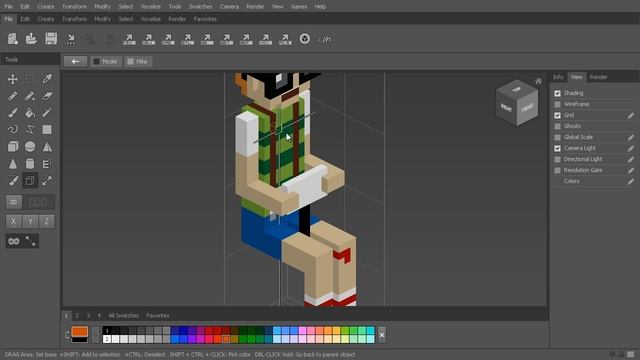This screenshot has height=360, width=640.
Task: Toggle the X axis mirror button
Action: point(13,221)
